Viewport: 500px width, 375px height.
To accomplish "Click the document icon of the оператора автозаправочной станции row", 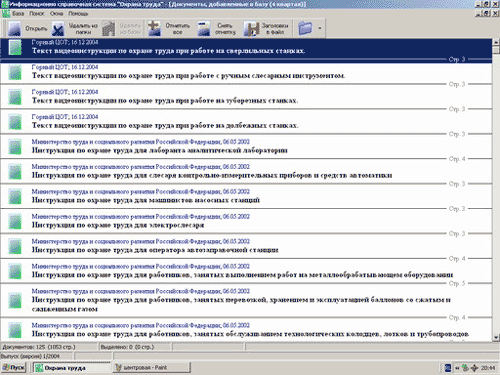I will click(15, 247).
